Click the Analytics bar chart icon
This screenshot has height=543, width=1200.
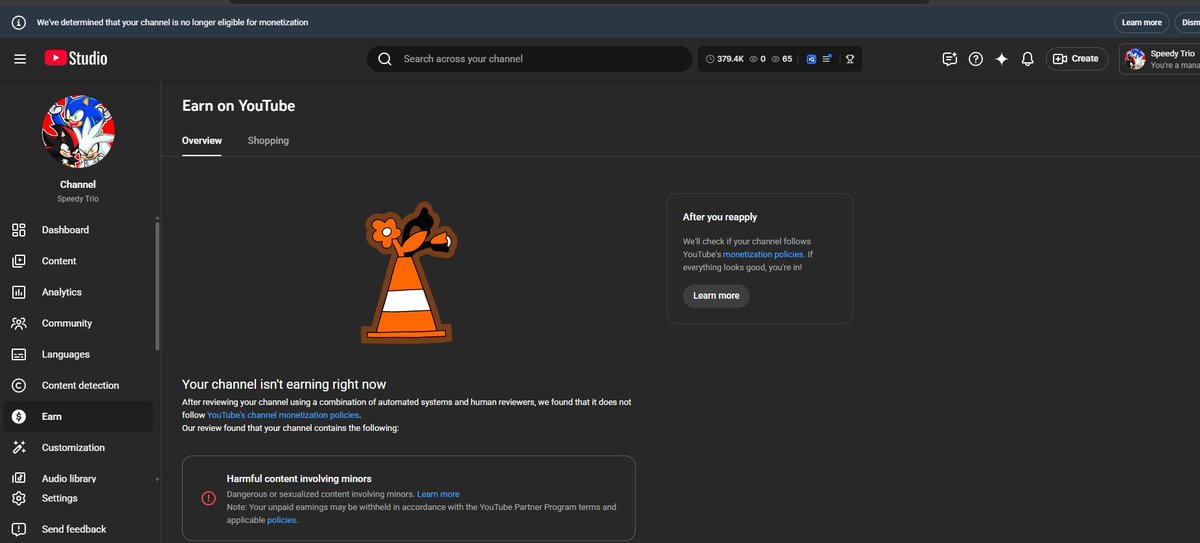(18, 292)
